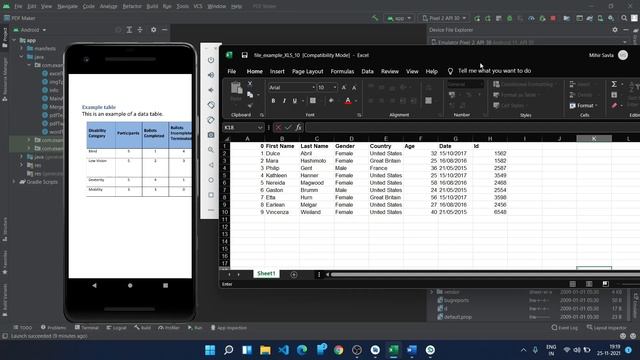The height and width of the screenshot is (360, 640).
Task: Click formula bar Enter checkmark icon
Action: [x=288, y=127]
